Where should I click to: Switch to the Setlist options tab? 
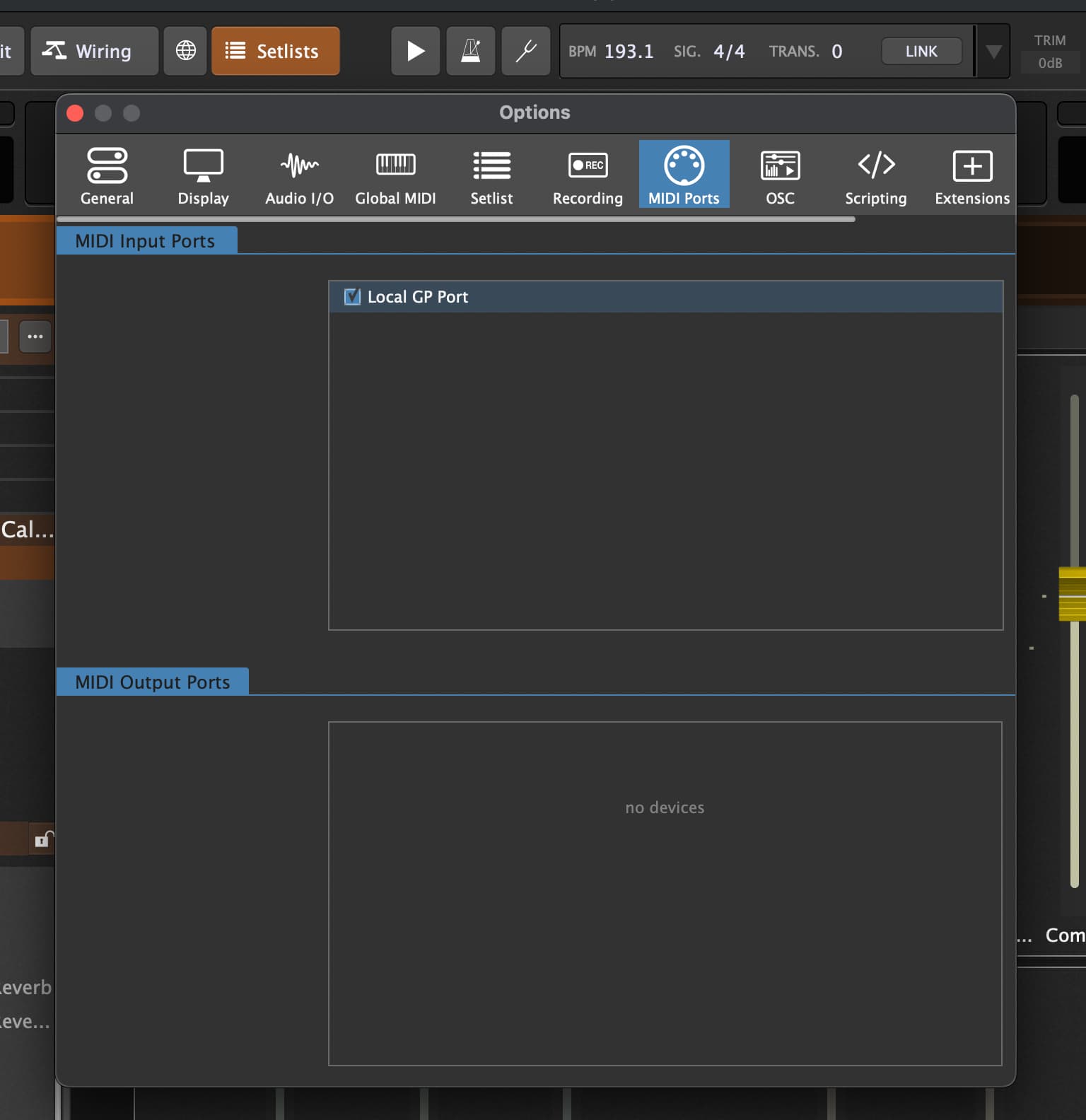[491, 175]
